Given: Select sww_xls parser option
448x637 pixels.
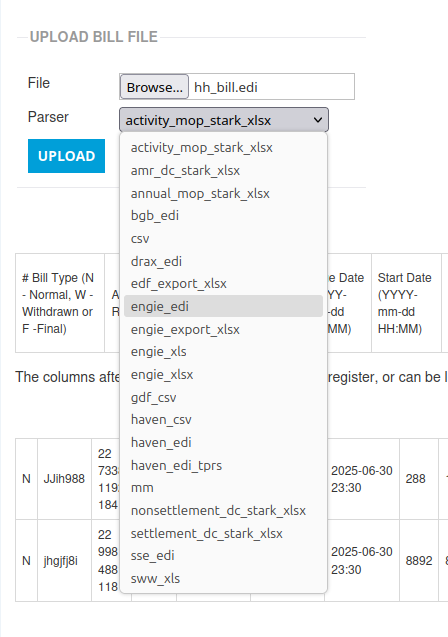Looking at the screenshot, I should [x=223, y=578].
